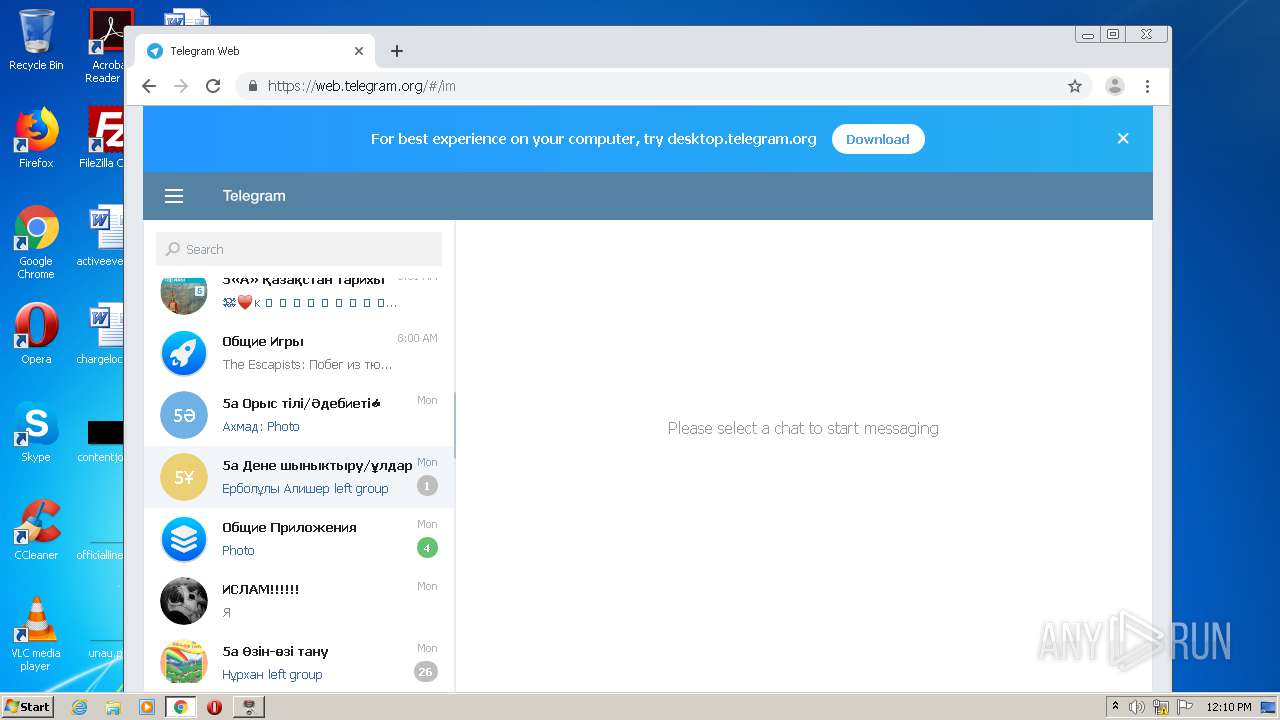Reload the Telegram Web page
This screenshot has height=720, width=1280.
click(213, 86)
